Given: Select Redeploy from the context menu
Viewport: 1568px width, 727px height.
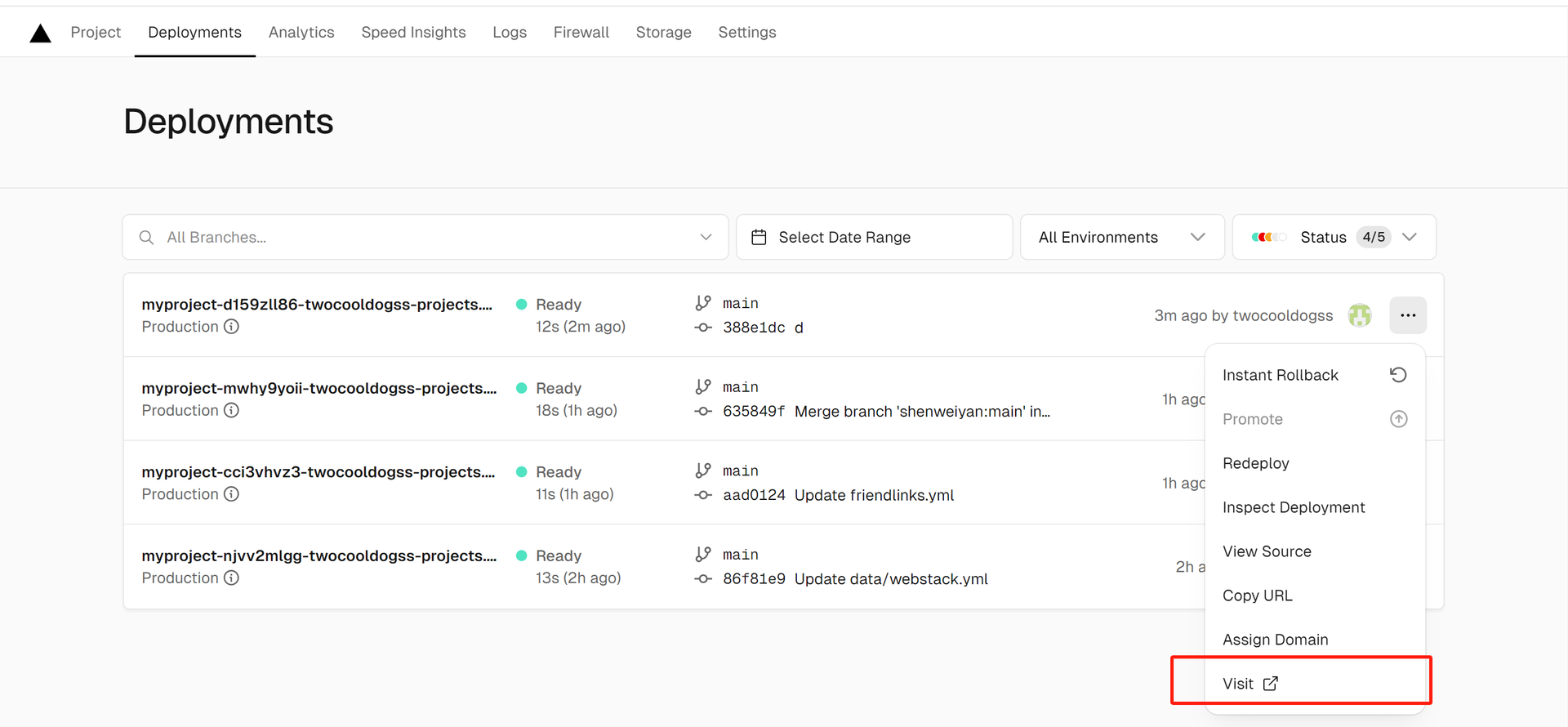Looking at the screenshot, I should [1255, 463].
